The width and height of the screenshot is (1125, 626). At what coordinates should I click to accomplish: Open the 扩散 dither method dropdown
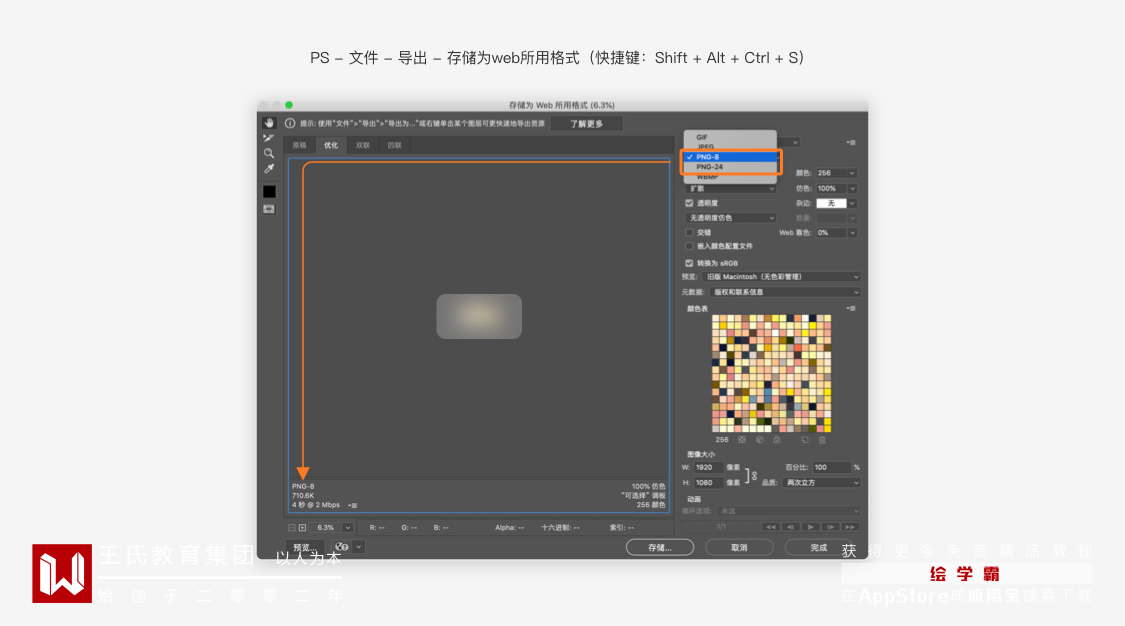[x=730, y=189]
